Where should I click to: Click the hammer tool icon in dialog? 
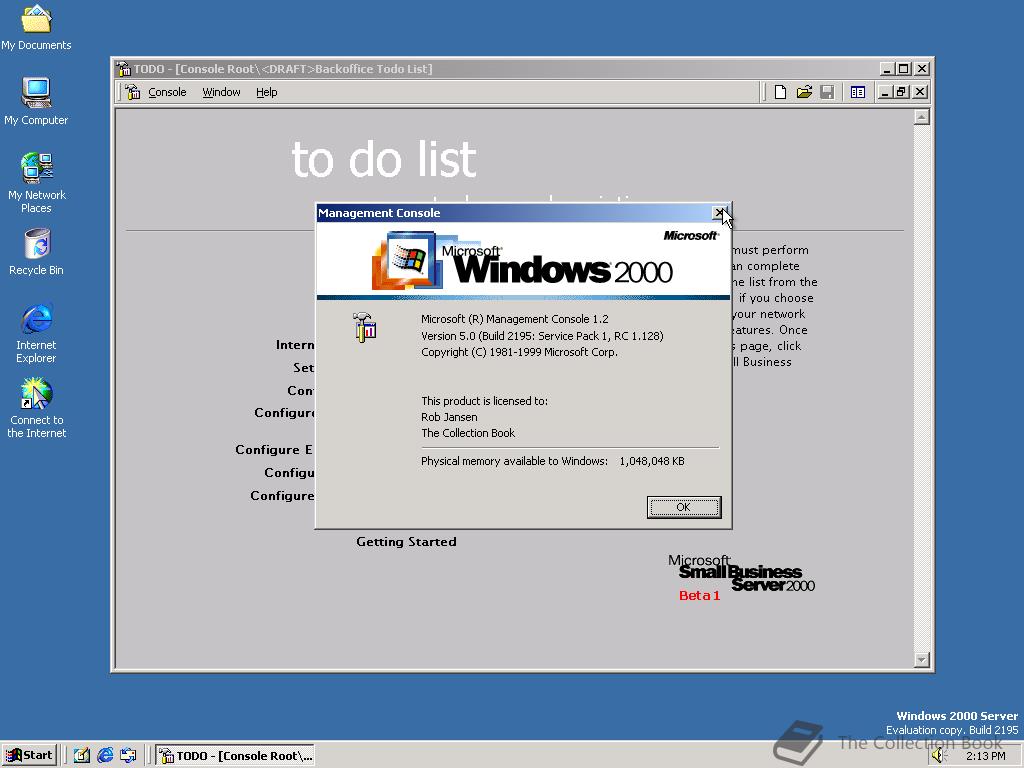pos(364,327)
